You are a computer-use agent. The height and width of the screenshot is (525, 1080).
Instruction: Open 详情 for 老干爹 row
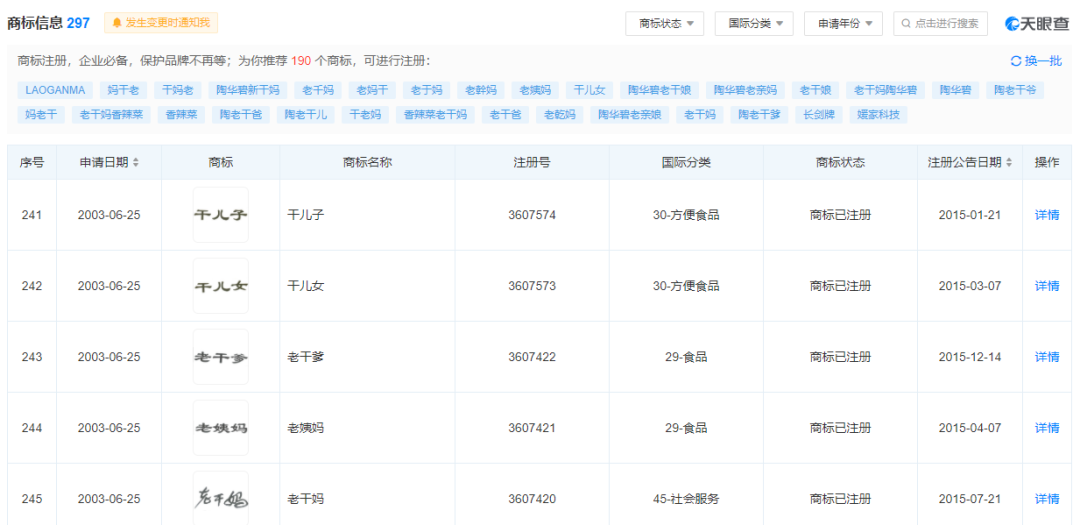coord(1047,357)
